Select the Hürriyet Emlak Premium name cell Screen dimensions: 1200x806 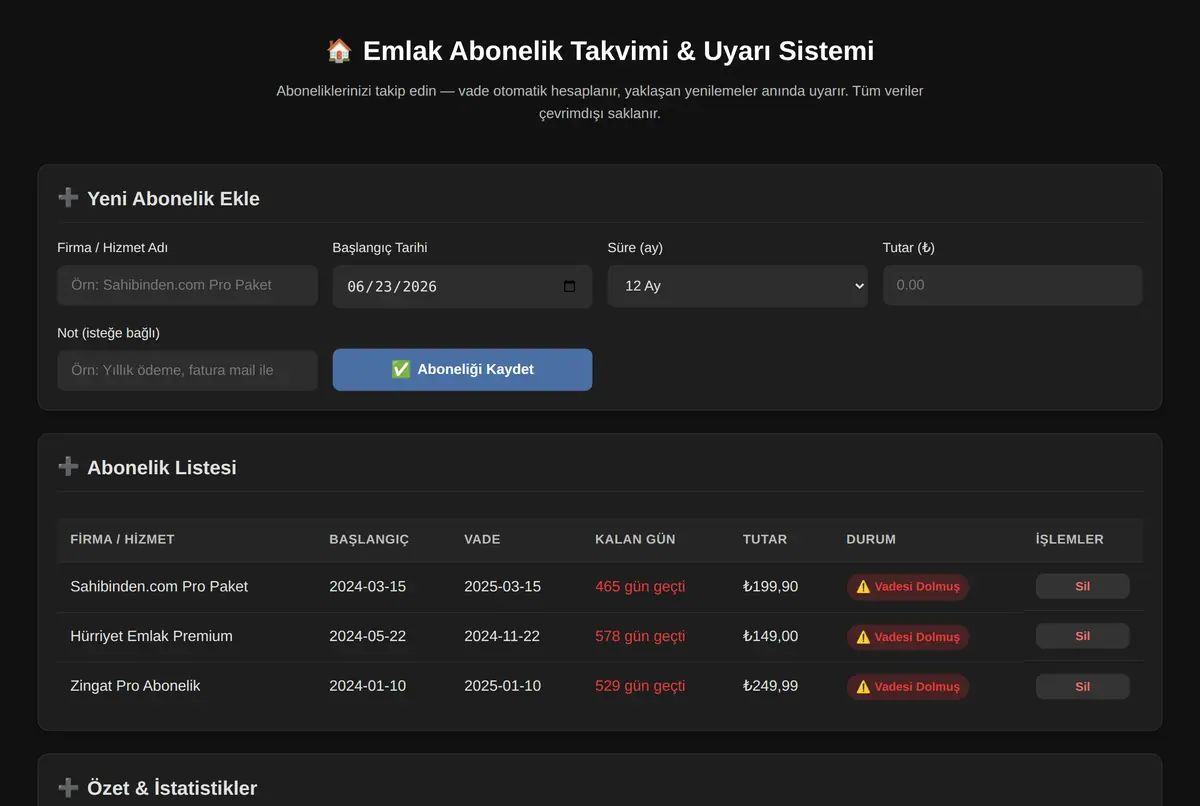pos(151,636)
